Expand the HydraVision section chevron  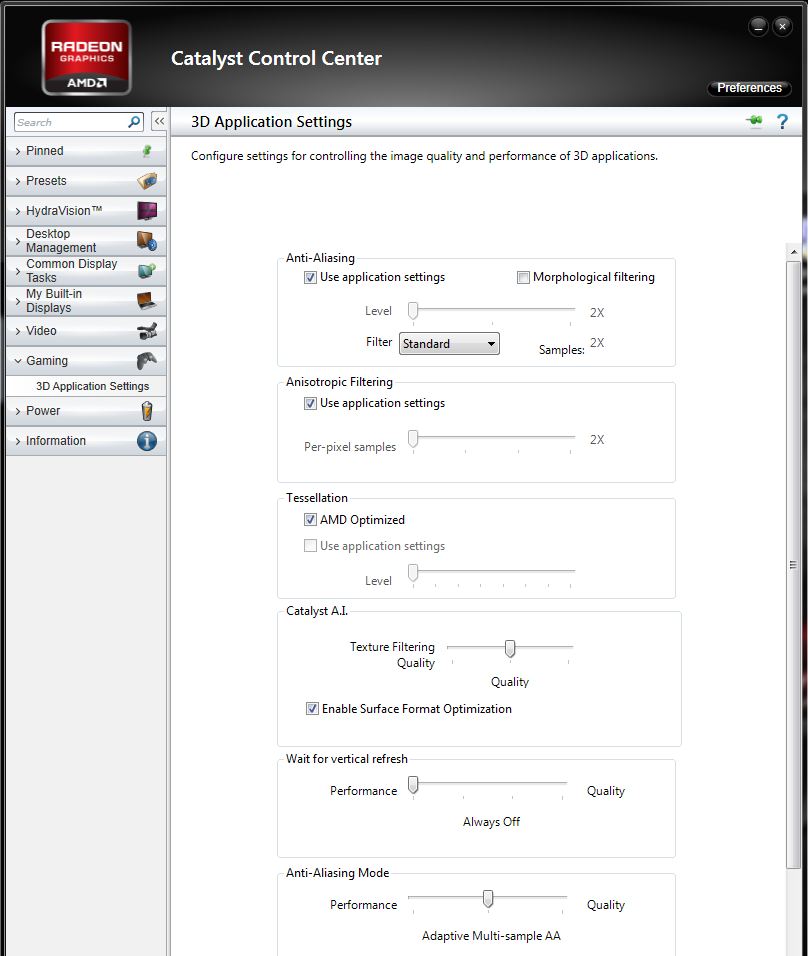(x=18, y=211)
